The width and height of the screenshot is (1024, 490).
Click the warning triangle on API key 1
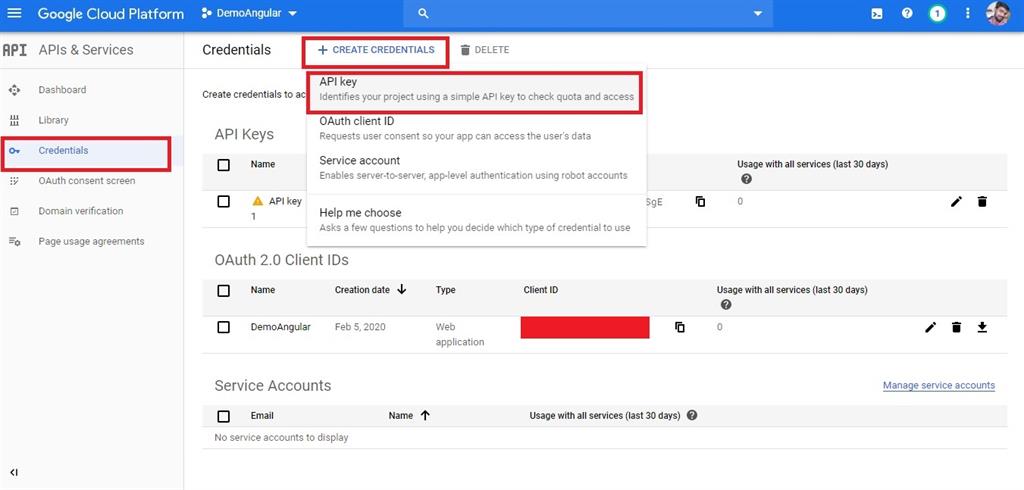[257, 201]
